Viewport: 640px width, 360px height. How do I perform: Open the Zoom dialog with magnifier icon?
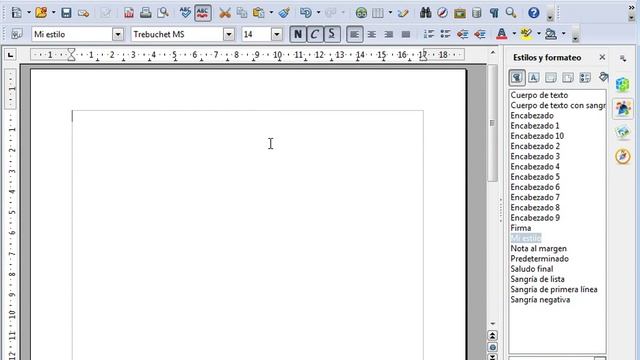coord(511,13)
